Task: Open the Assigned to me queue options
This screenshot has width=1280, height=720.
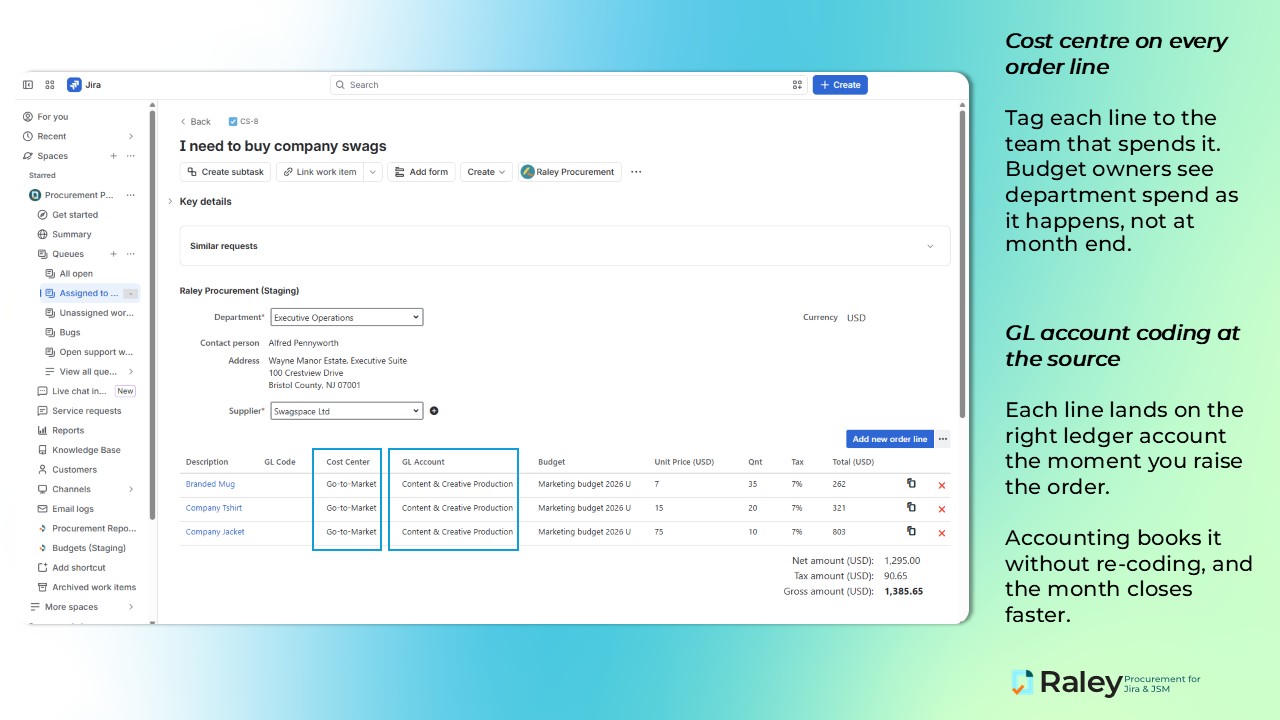Action: tap(130, 293)
